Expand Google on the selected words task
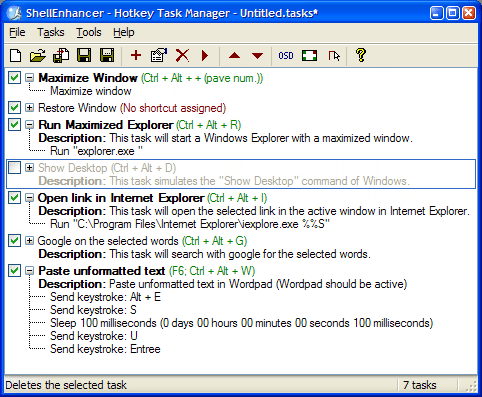Image resolution: width=482 pixels, height=397 pixels. [30, 241]
